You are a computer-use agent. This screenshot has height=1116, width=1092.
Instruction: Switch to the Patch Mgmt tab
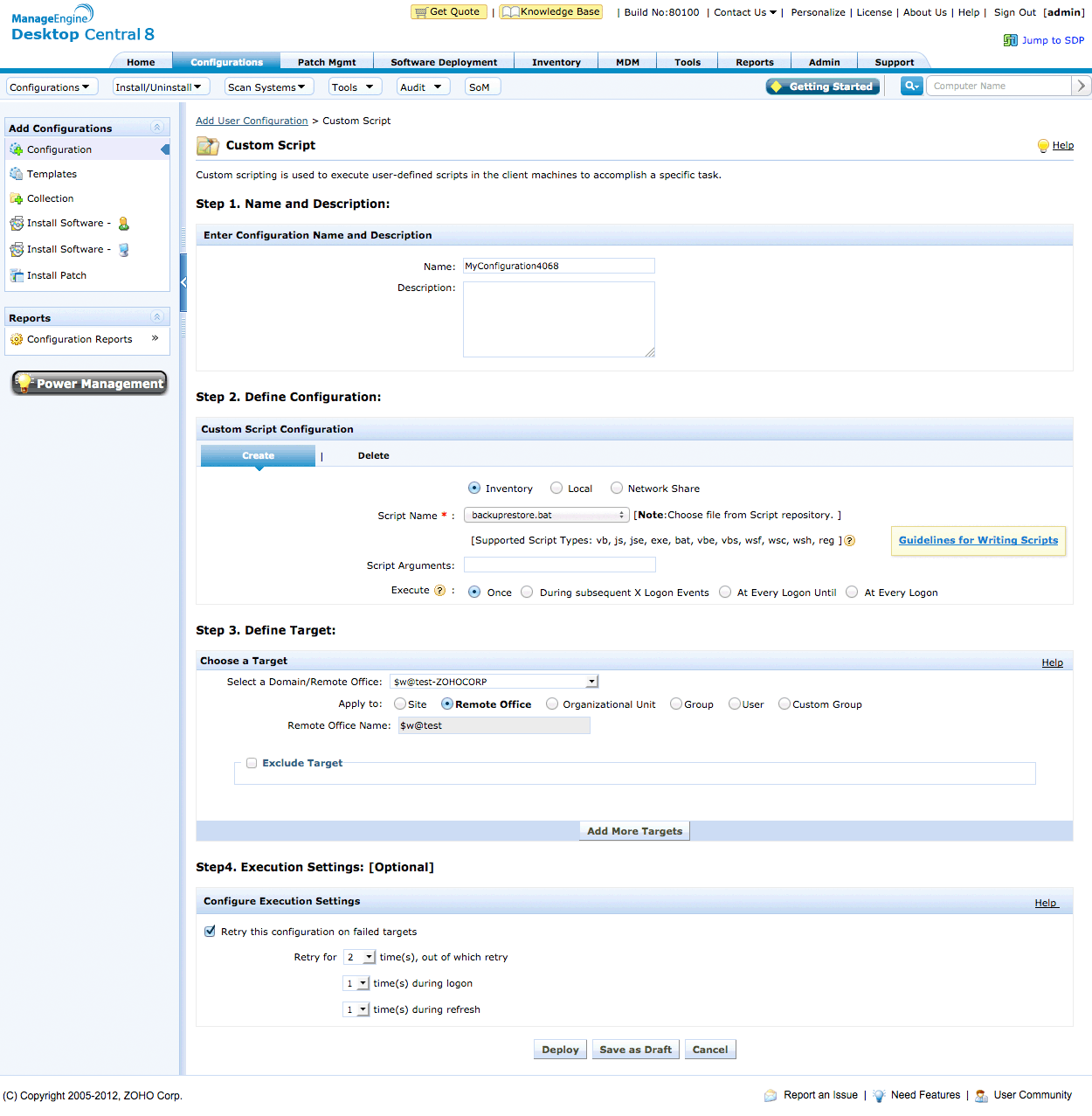327,62
